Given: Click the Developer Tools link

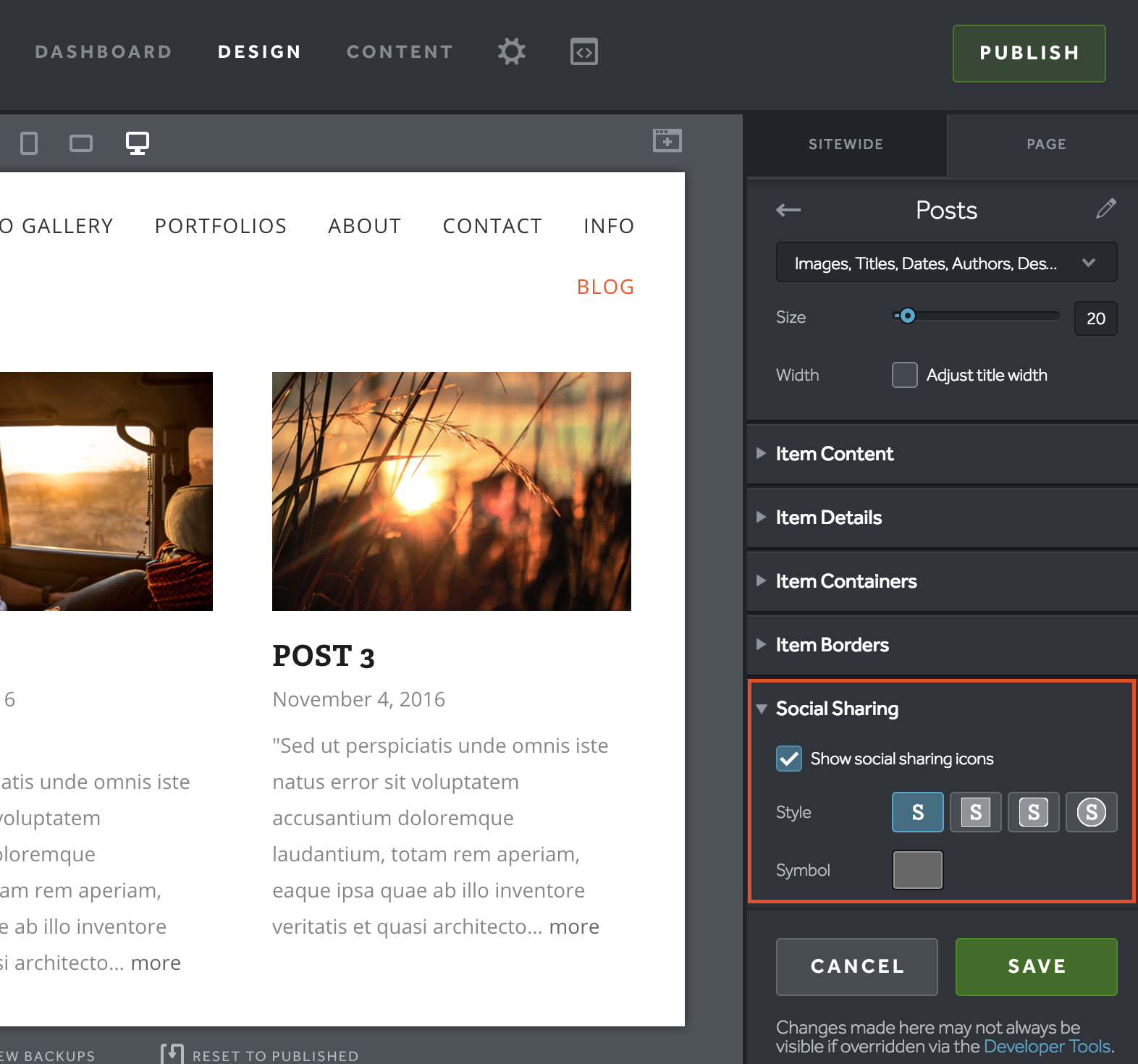Looking at the screenshot, I should 1046,1047.
